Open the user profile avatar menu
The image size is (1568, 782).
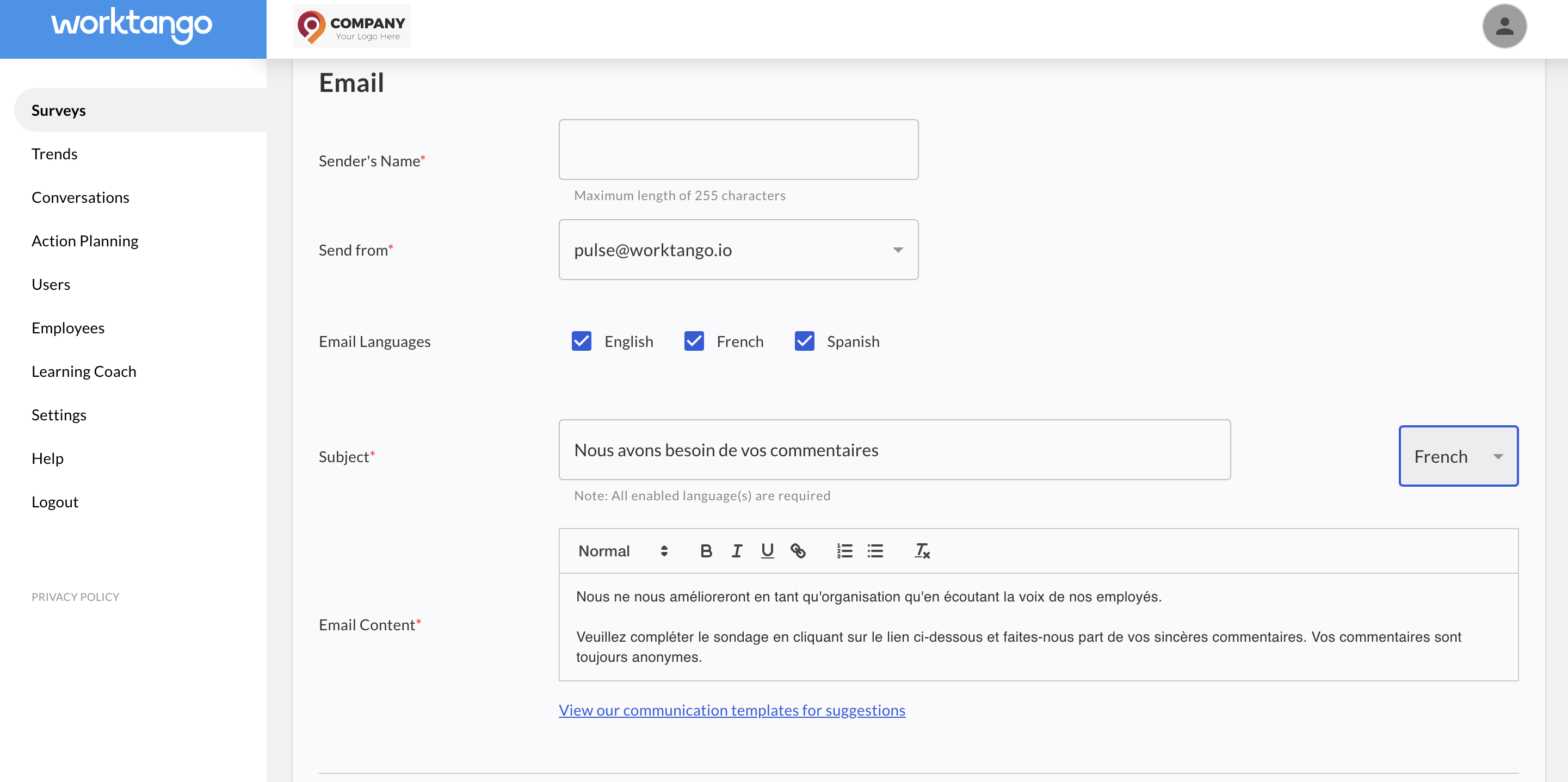(1503, 26)
